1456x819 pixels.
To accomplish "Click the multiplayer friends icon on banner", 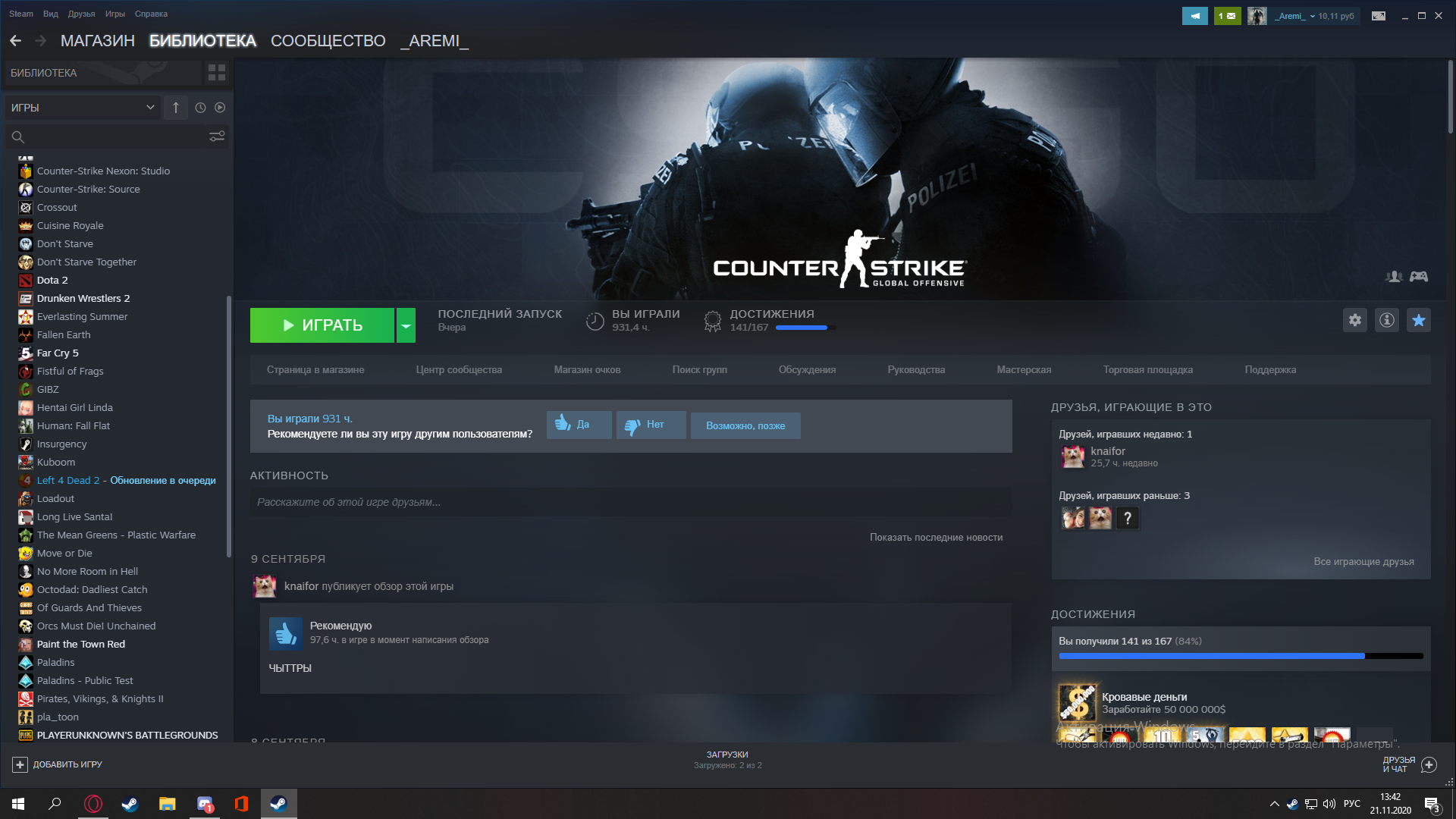I will coord(1394,277).
